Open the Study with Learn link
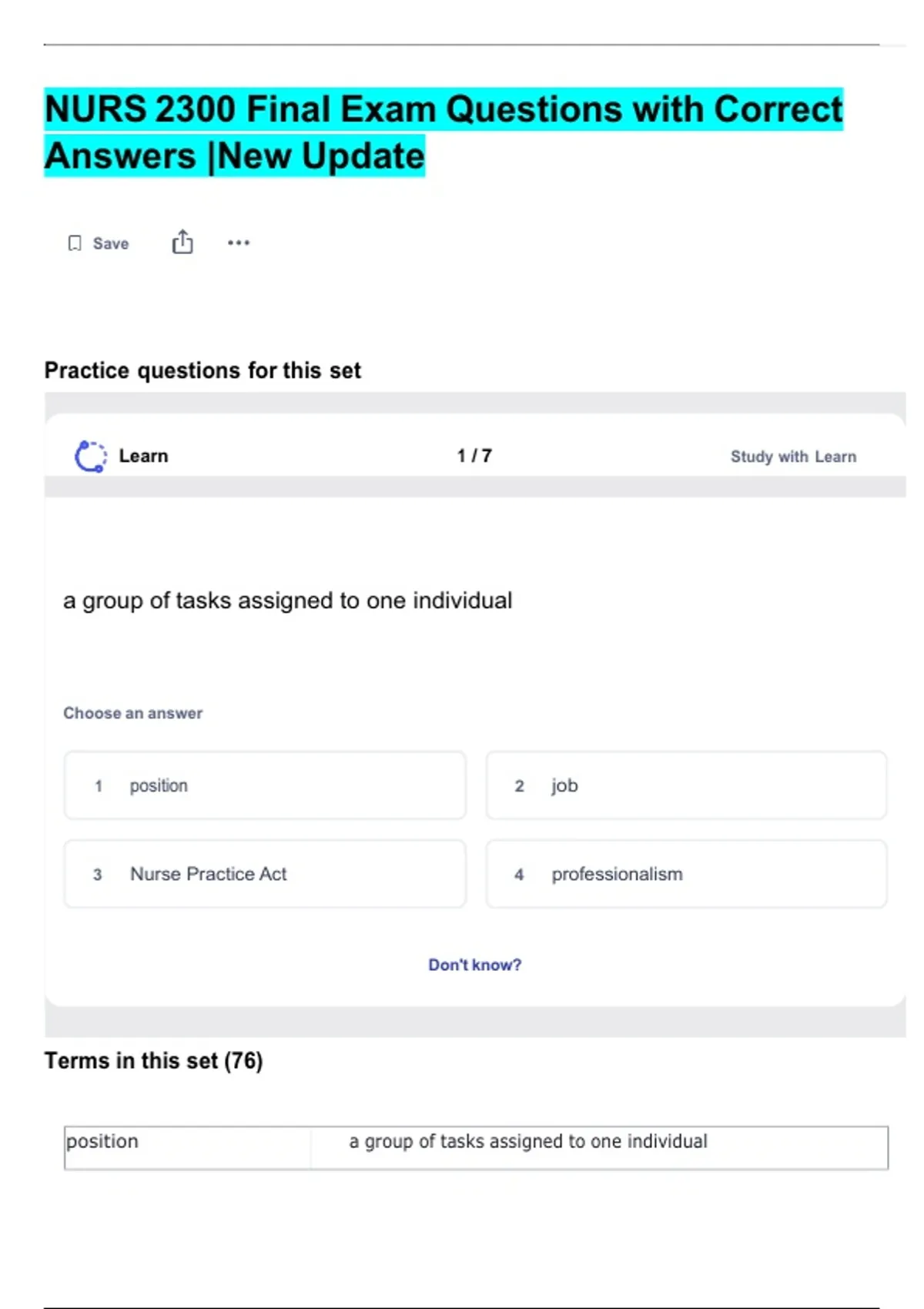Viewport: 924px width, 1309px height. tap(793, 457)
